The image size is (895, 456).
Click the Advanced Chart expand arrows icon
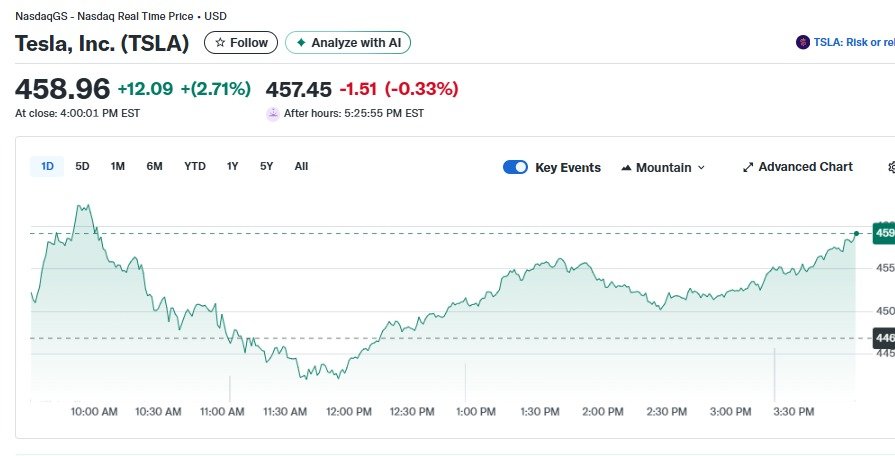pos(747,167)
